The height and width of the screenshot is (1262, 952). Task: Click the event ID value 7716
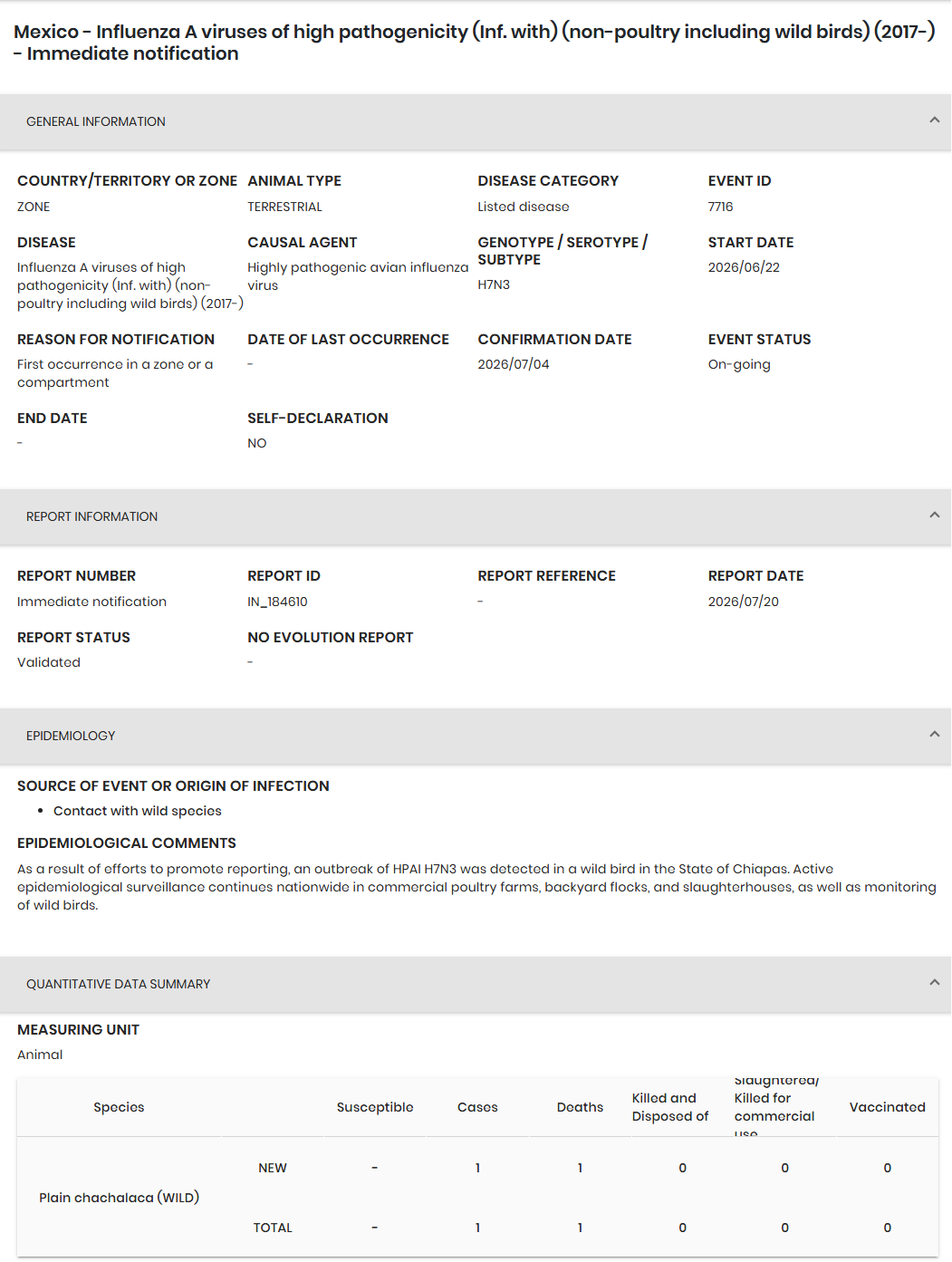click(720, 207)
